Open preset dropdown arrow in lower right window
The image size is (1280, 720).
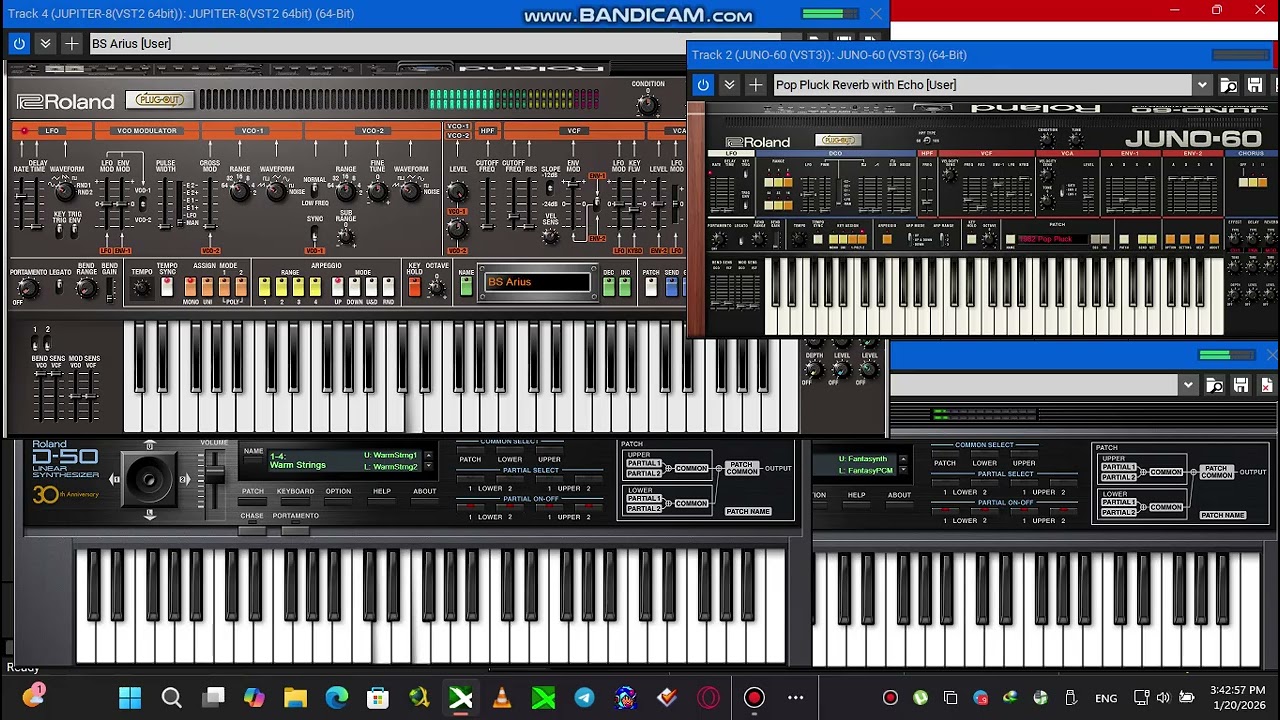(1188, 385)
